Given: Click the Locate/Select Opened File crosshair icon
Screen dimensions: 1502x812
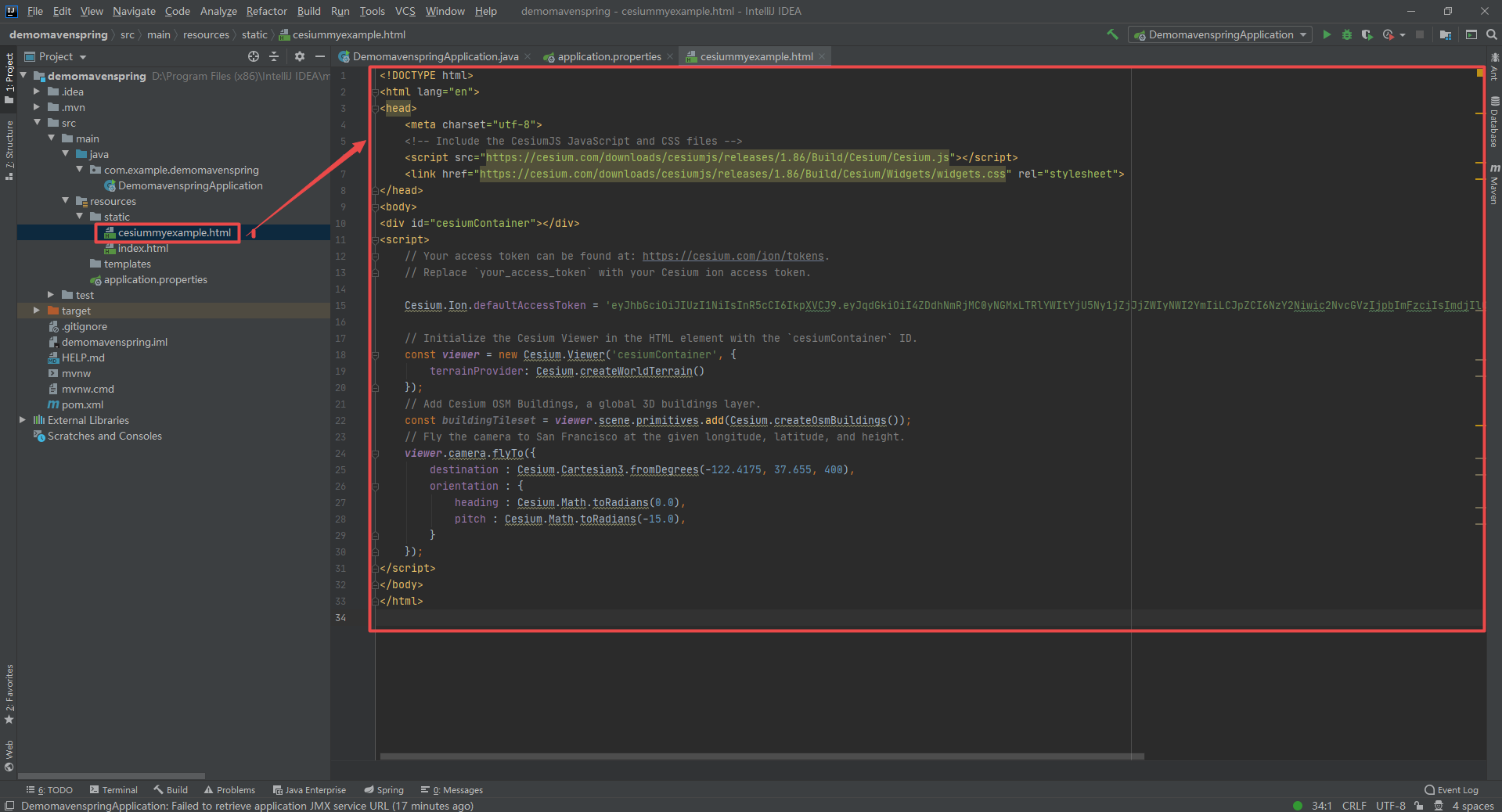Looking at the screenshot, I should tap(254, 56).
